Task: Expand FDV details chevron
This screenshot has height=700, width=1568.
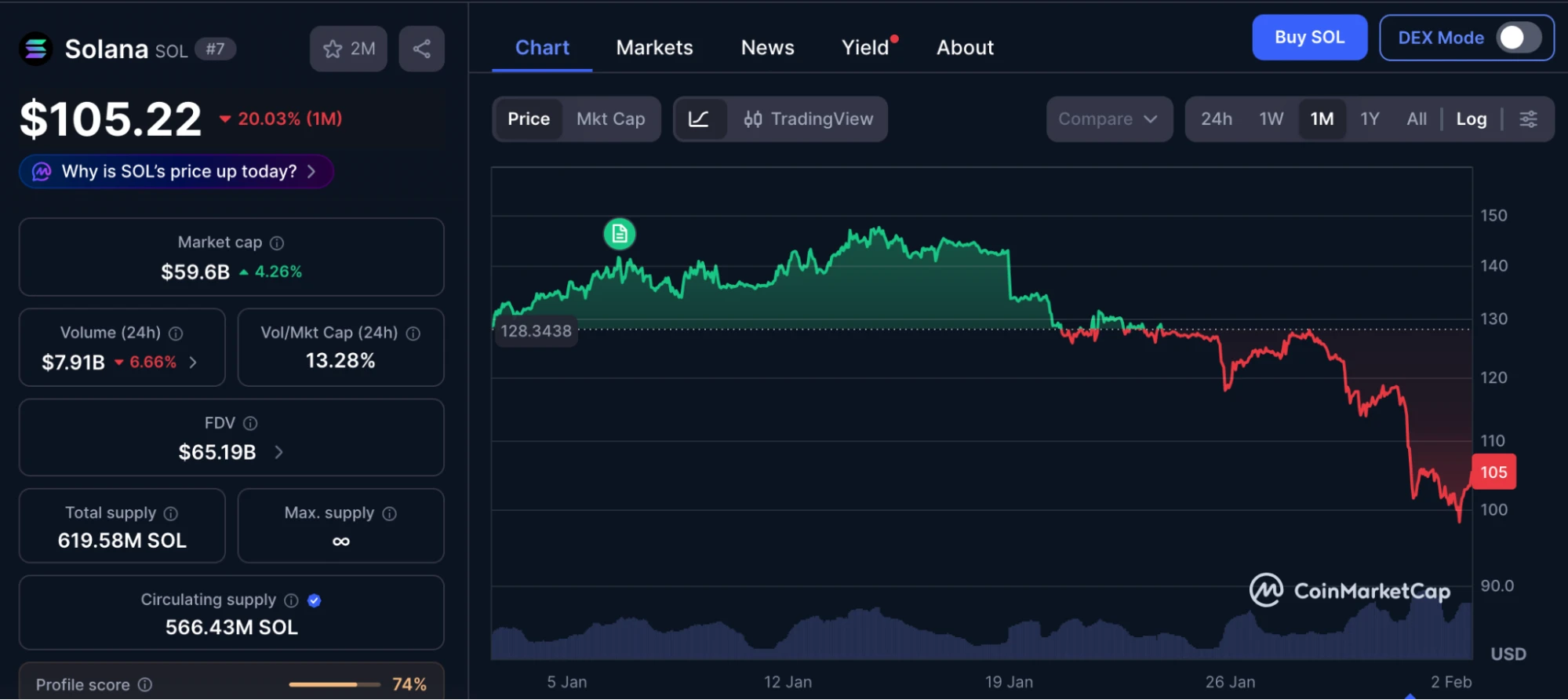Action: coord(278,452)
